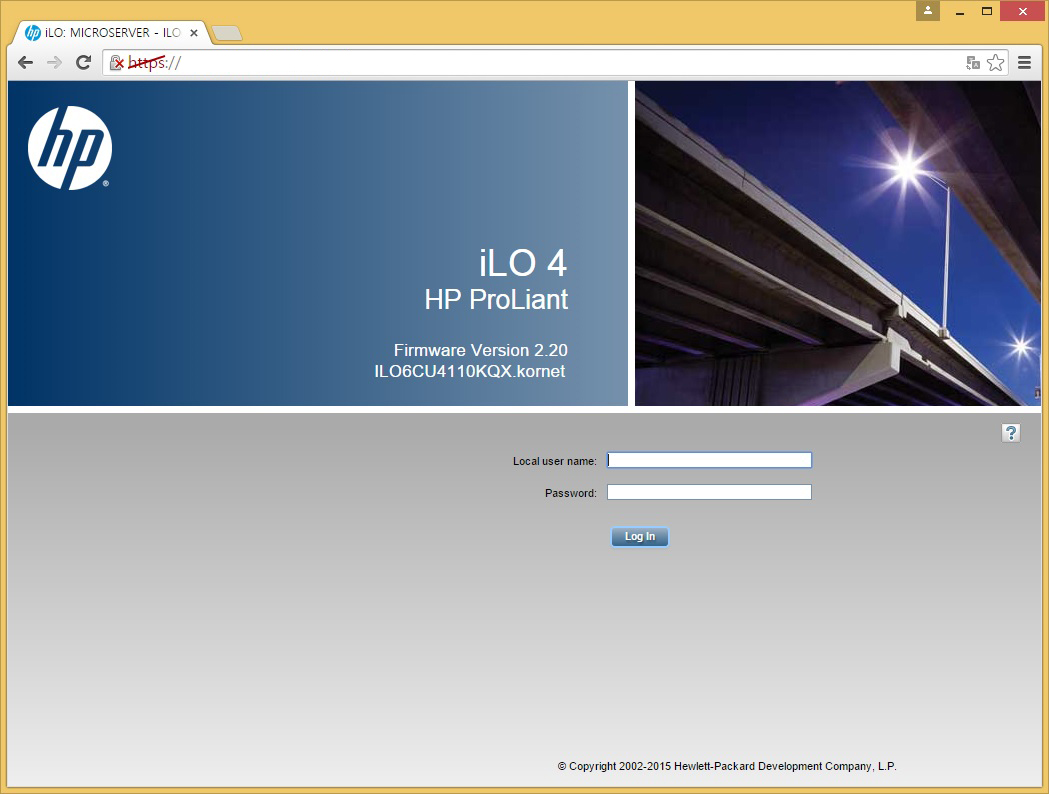Minimize the Chrome window
The image size is (1049, 794).
(x=960, y=11)
